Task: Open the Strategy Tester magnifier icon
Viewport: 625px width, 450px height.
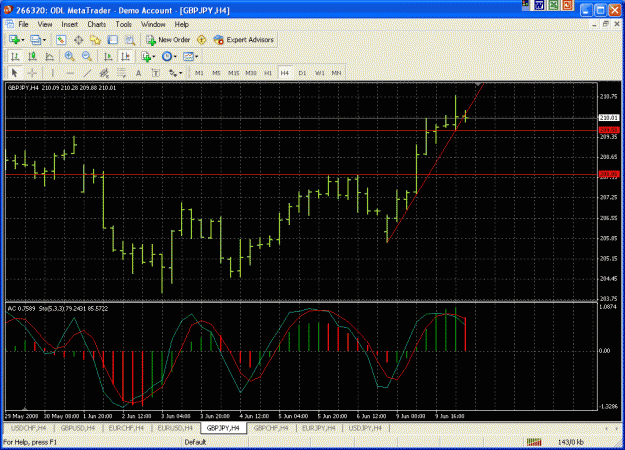Action: pyautogui.click(x=130, y=40)
